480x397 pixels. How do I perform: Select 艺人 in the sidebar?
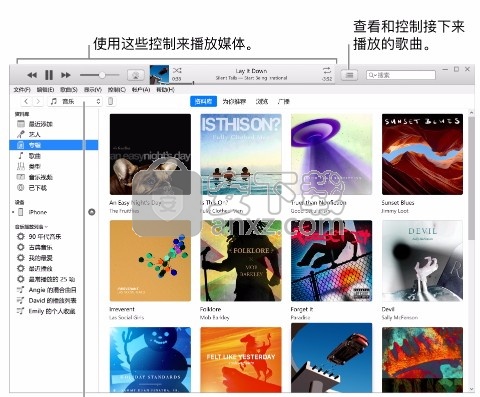click(53, 134)
